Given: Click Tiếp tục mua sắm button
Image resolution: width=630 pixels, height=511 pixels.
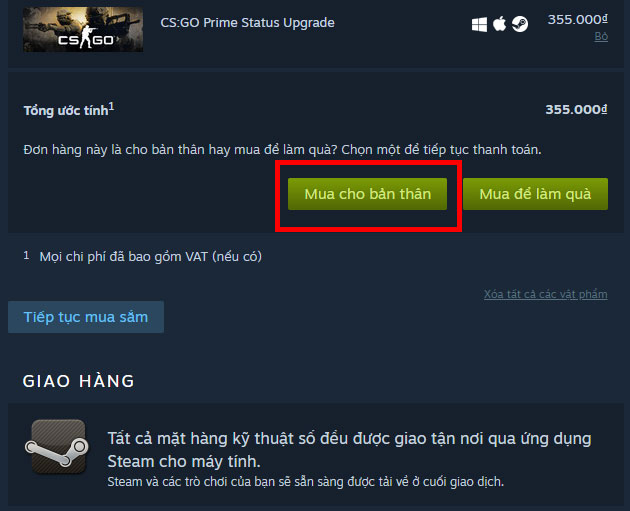Looking at the screenshot, I should (x=86, y=317).
